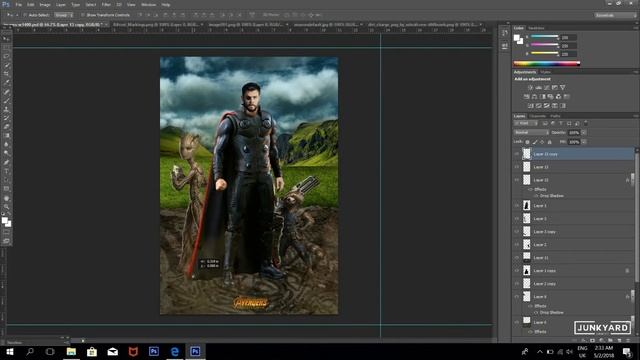Open the Opacity slider arrow
This screenshot has height=360, width=640.
584,133
